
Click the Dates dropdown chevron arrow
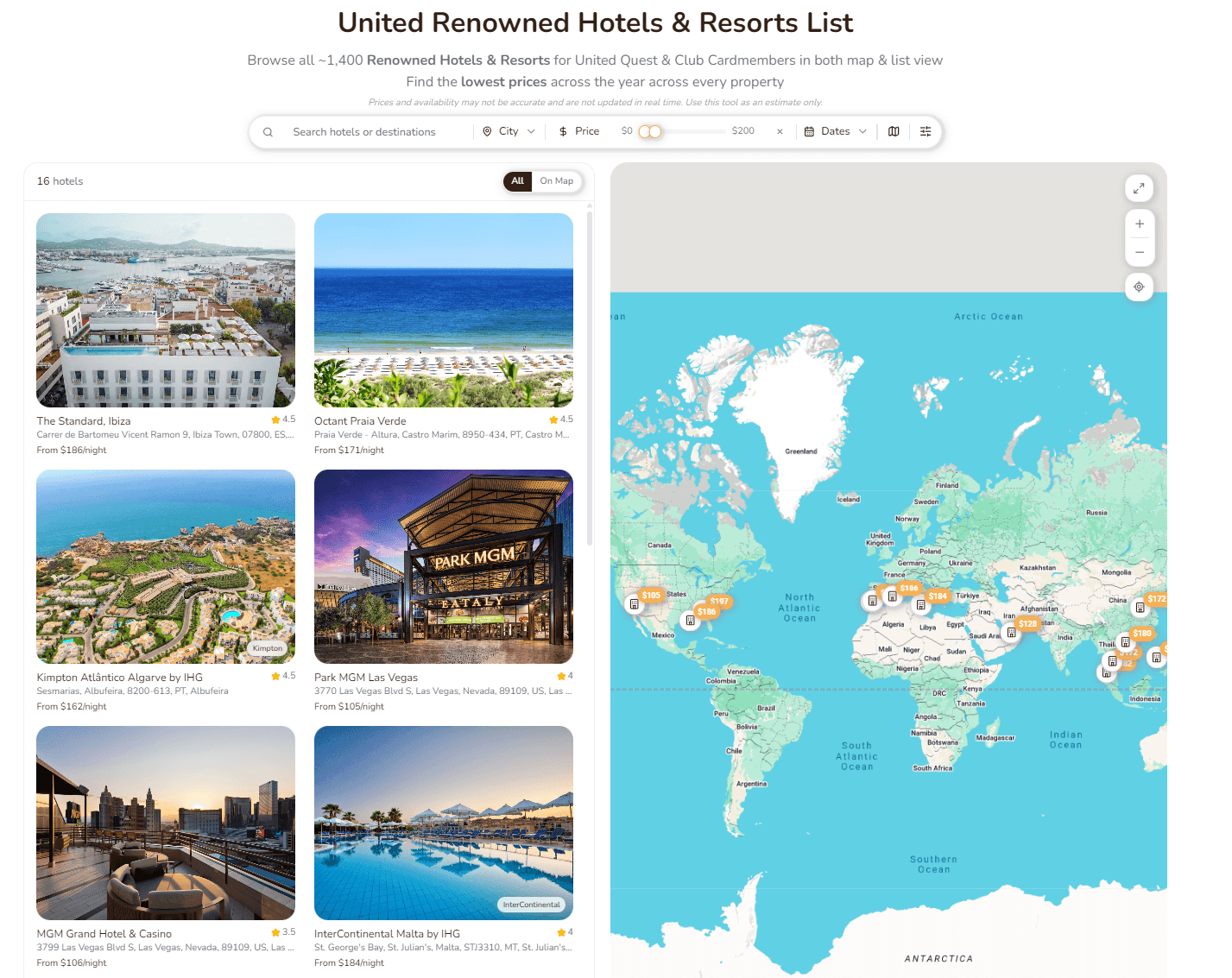click(862, 131)
